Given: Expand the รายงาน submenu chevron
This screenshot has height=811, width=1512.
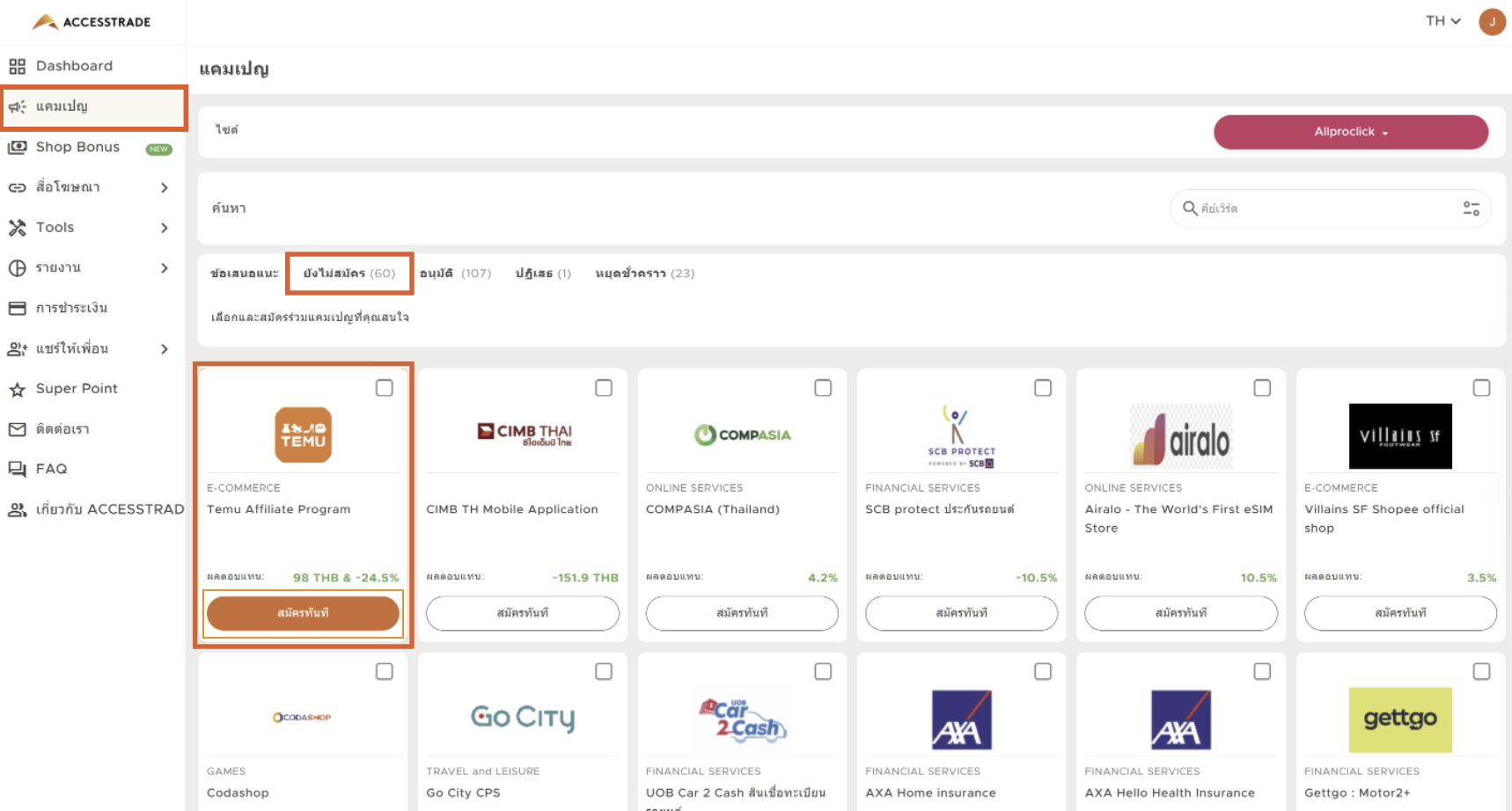Looking at the screenshot, I should (165, 268).
